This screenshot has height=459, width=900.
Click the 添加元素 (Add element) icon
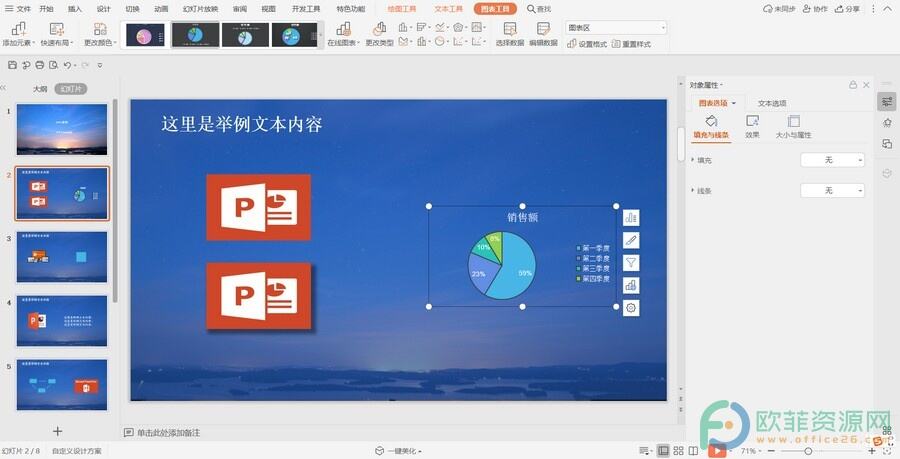pos(18,29)
